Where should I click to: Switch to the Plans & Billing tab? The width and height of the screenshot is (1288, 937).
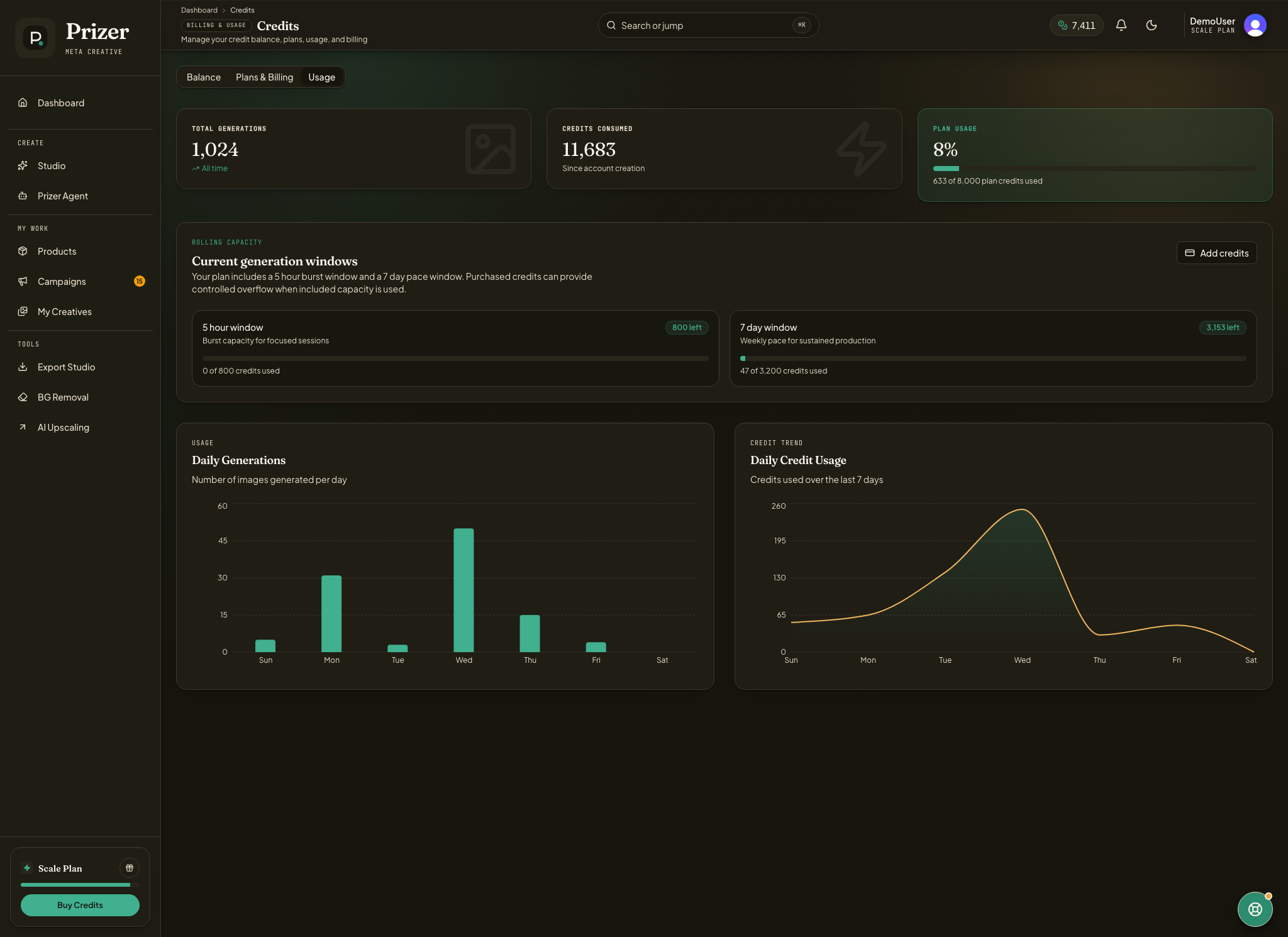(x=264, y=77)
